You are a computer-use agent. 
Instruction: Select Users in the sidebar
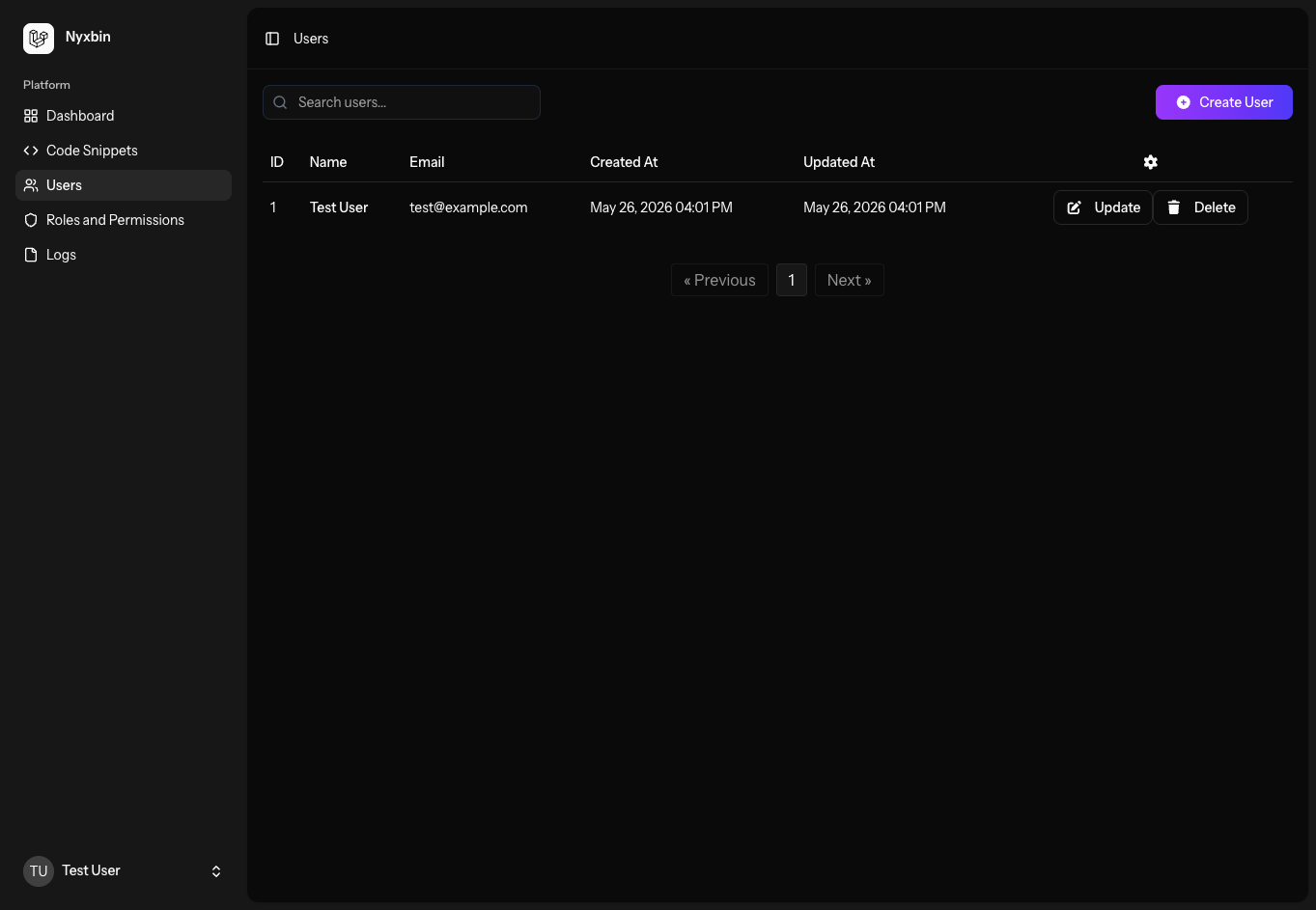click(124, 185)
